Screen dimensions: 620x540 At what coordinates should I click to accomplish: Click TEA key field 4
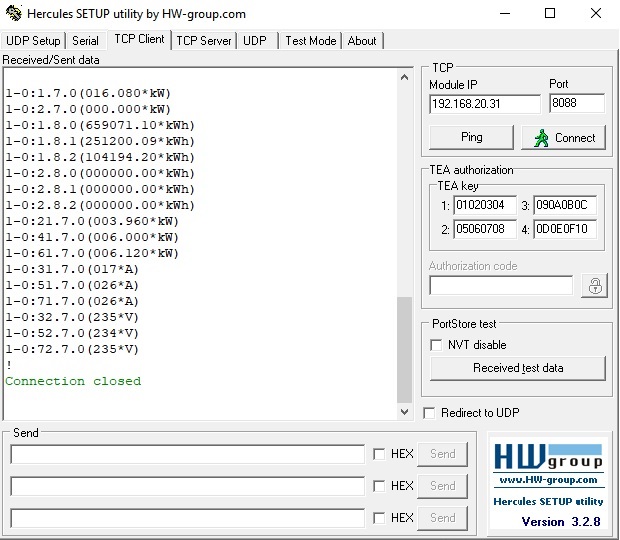[565, 229]
